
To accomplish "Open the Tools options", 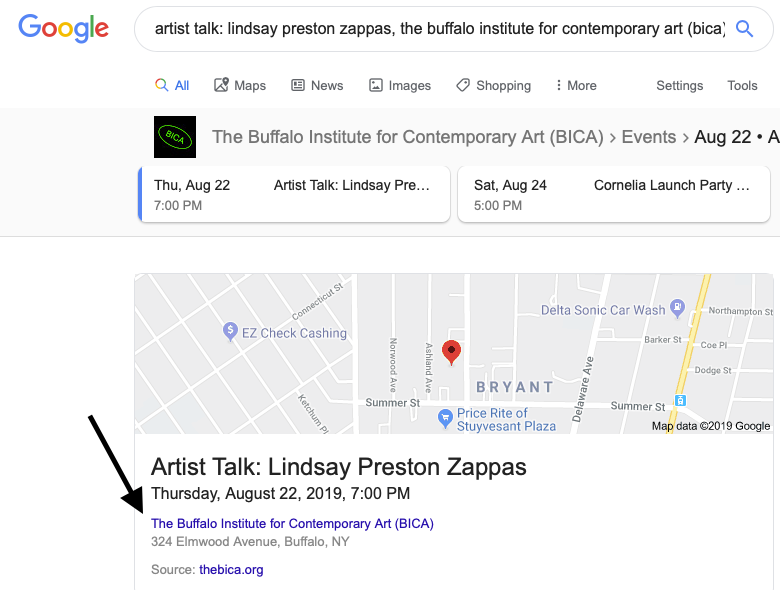I will click(x=742, y=86).
